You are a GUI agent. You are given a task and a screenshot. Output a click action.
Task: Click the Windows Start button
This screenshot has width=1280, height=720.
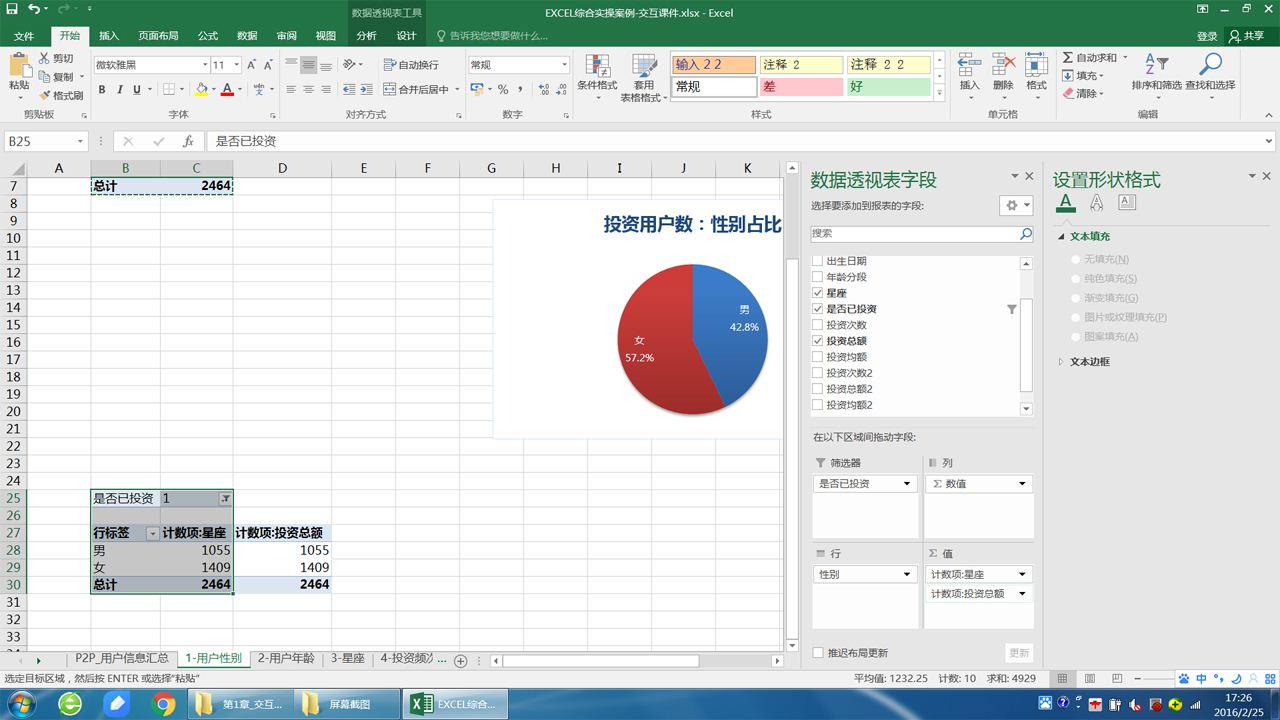pos(21,704)
